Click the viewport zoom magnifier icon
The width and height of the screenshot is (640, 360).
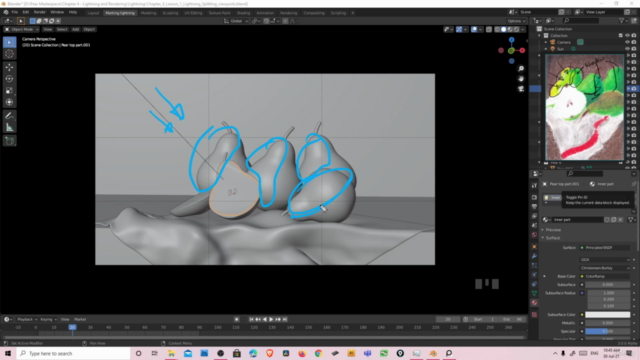coord(521,69)
